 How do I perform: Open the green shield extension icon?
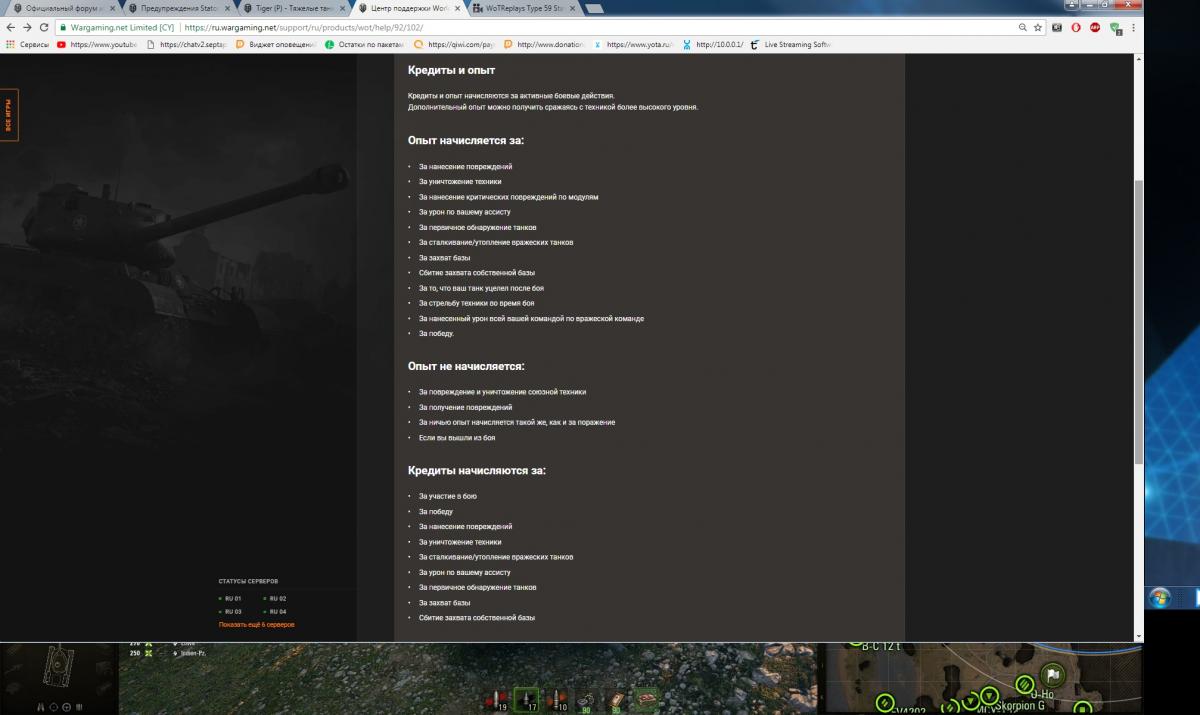point(1115,28)
